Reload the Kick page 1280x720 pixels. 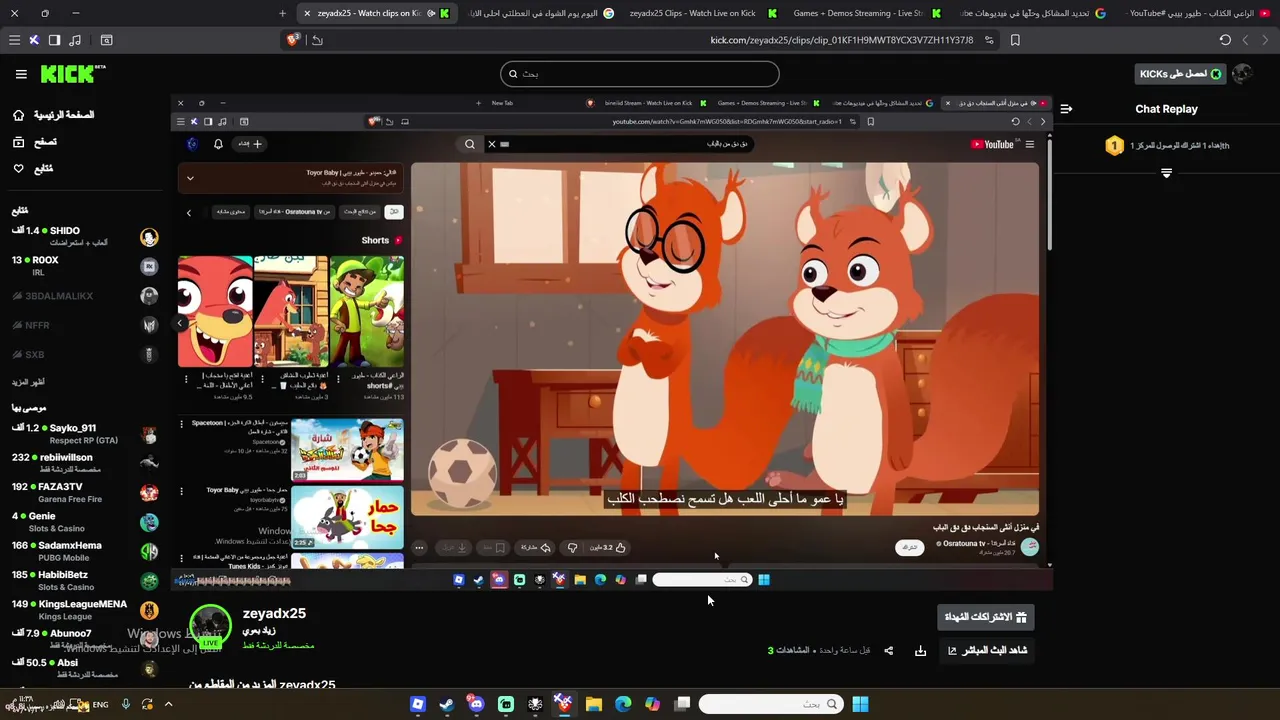[1225, 40]
